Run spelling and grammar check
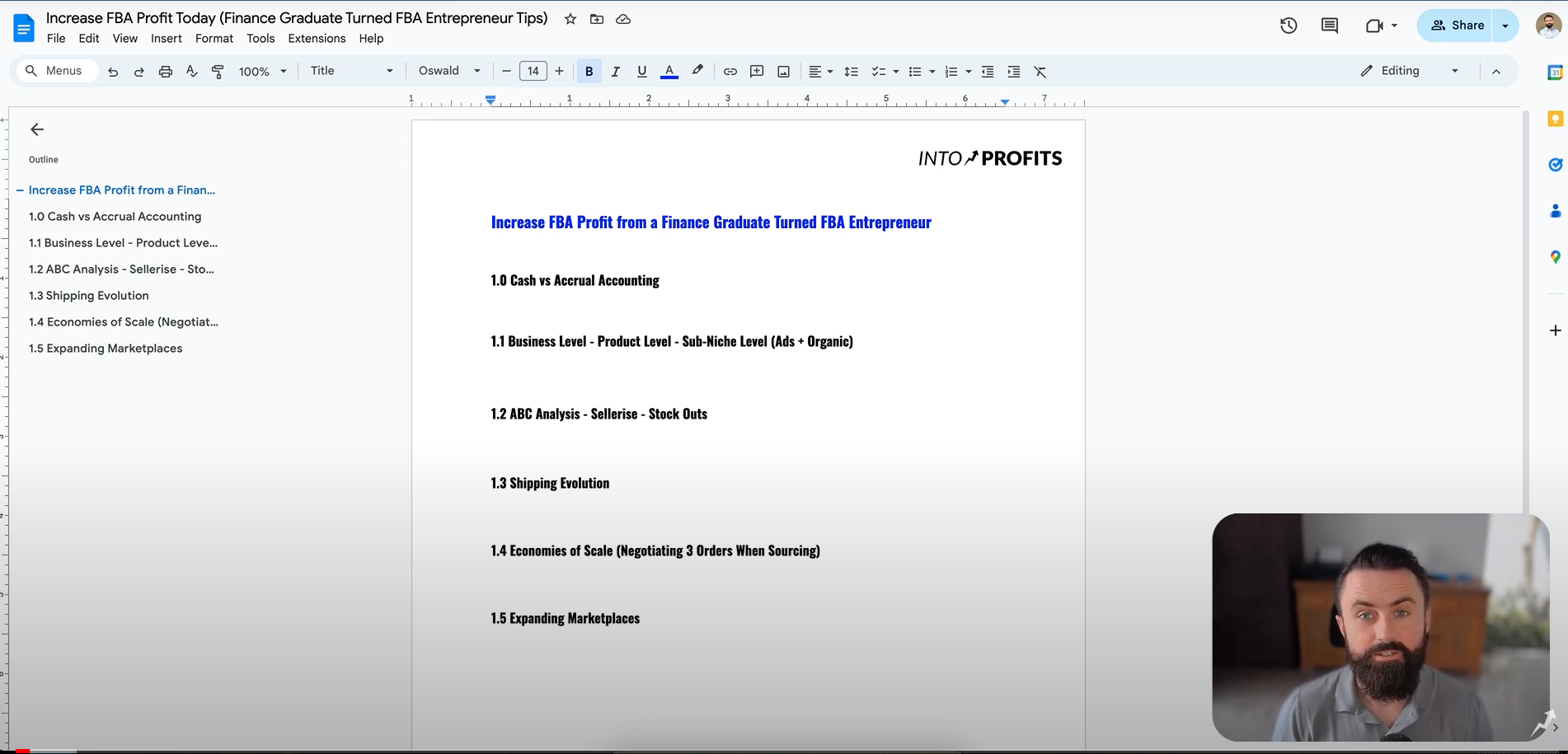 pyautogui.click(x=192, y=72)
